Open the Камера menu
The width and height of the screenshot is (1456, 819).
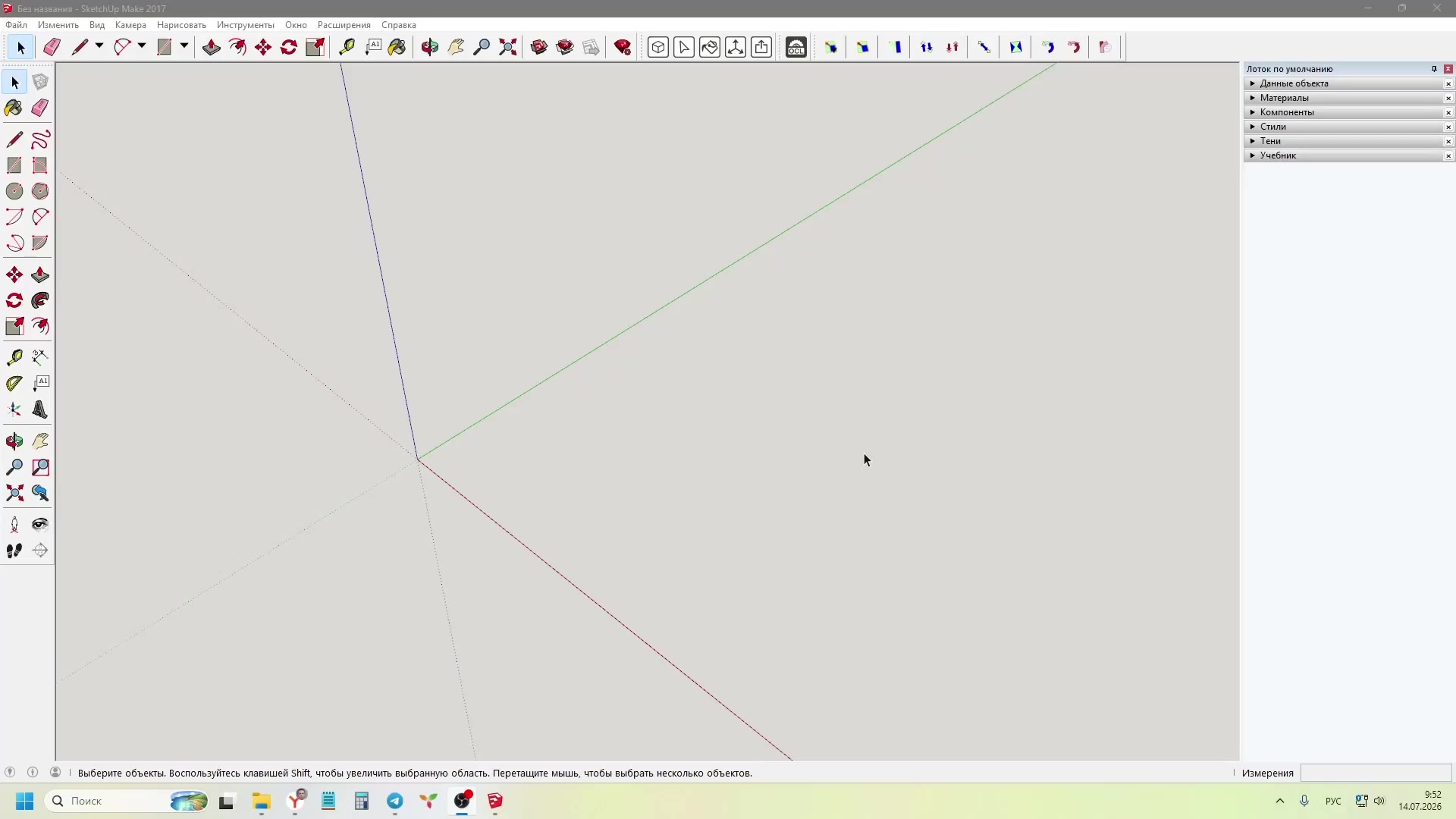click(x=130, y=25)
